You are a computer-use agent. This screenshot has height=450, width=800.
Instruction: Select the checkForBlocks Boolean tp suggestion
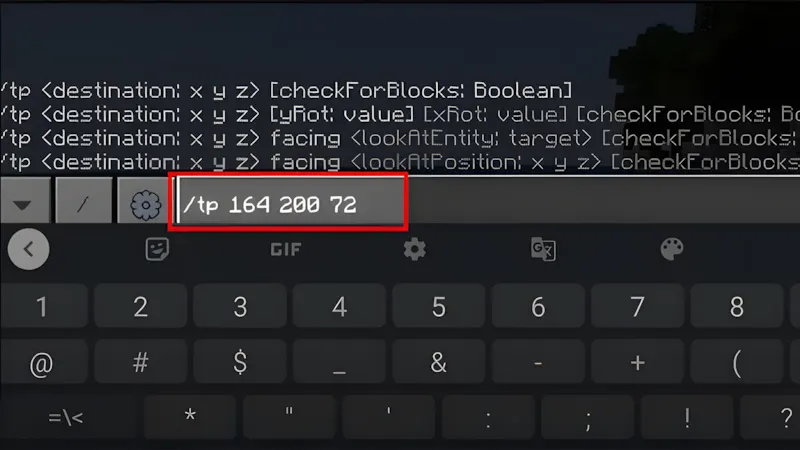[286, 91]
